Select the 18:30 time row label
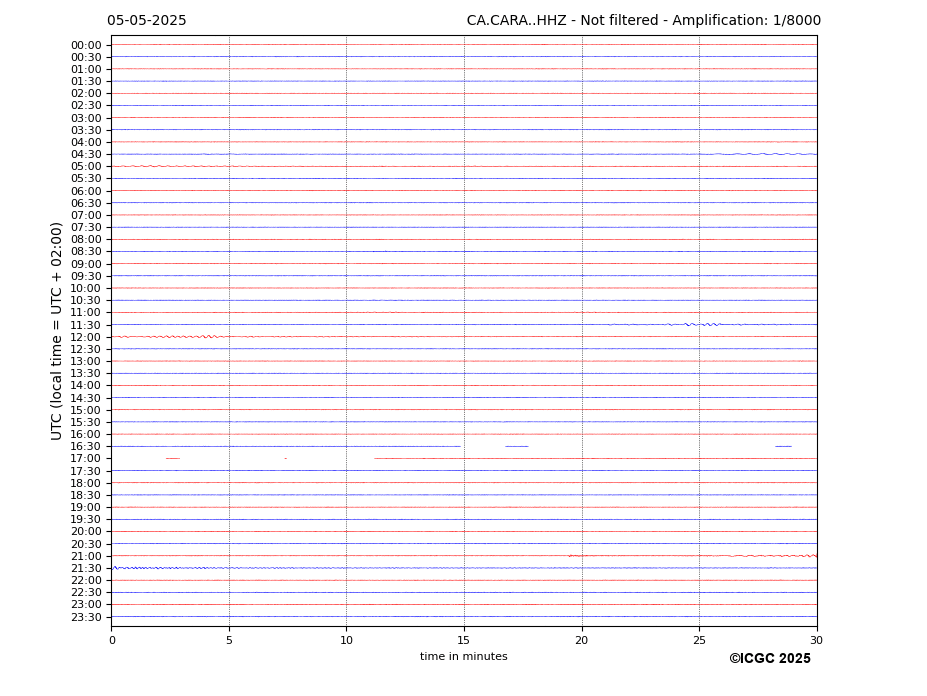The width and height of the screenshot is (927, 696). point(86,495)
